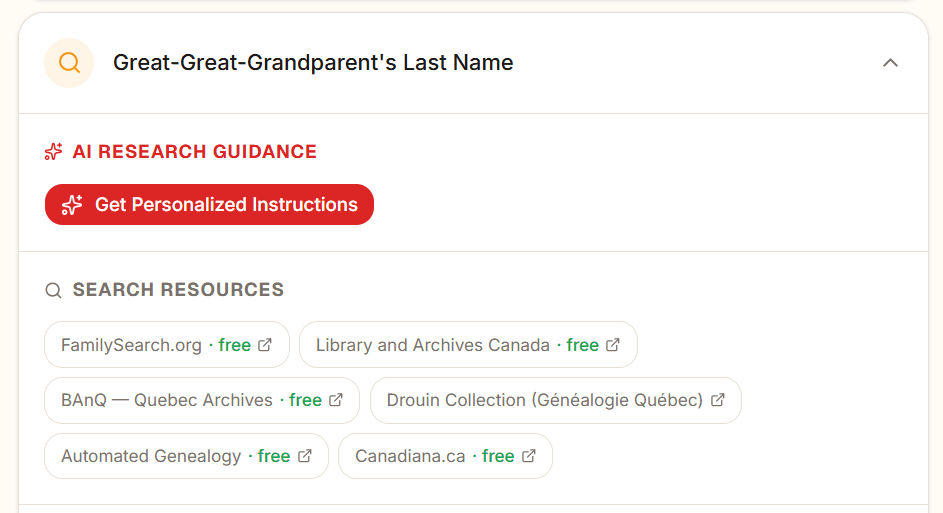Click the external-link icon on BAnQ Quebec Archives

pos(336,400)
